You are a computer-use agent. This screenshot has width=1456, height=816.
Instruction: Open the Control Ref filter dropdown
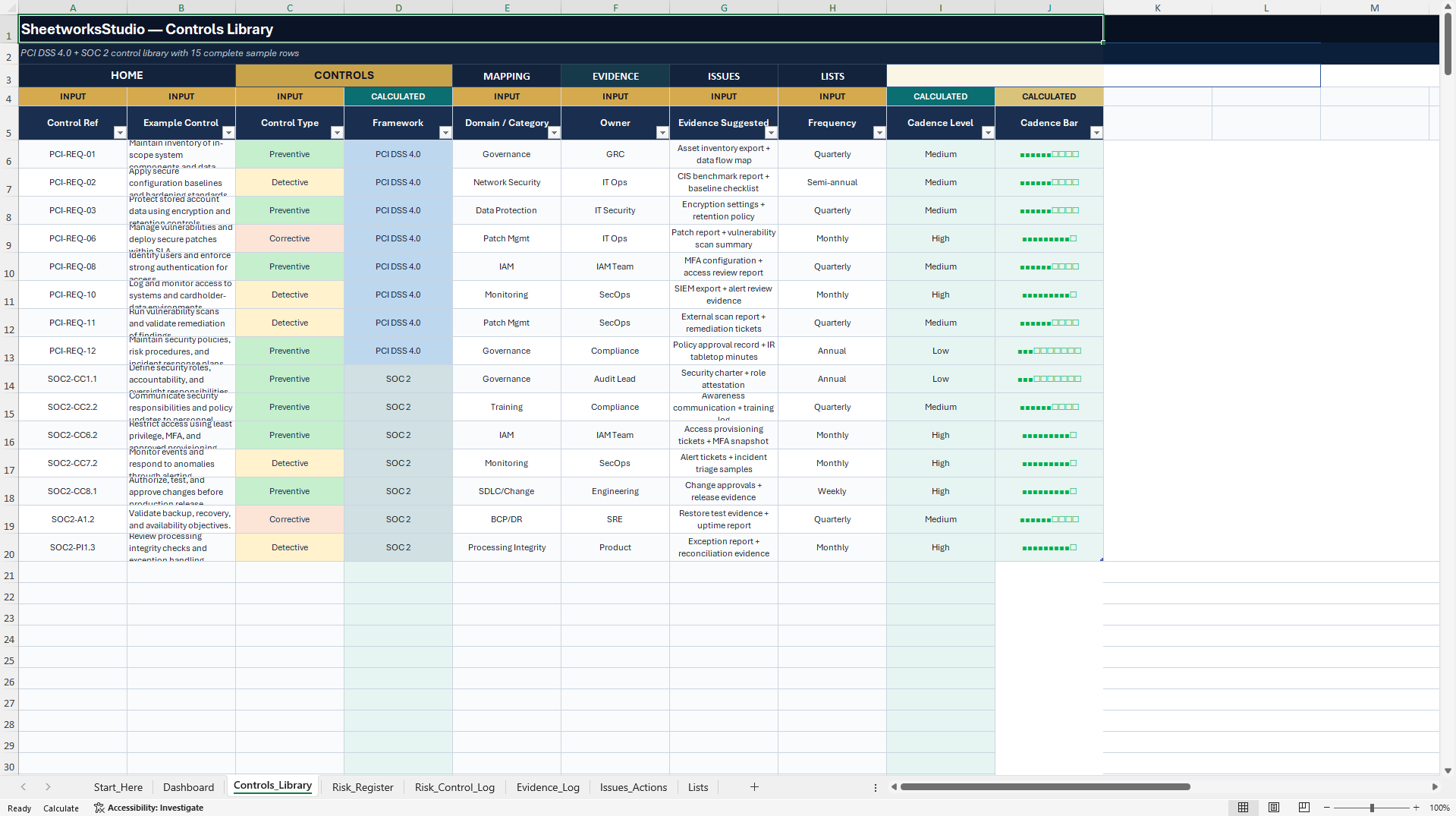tap(119, 133)
